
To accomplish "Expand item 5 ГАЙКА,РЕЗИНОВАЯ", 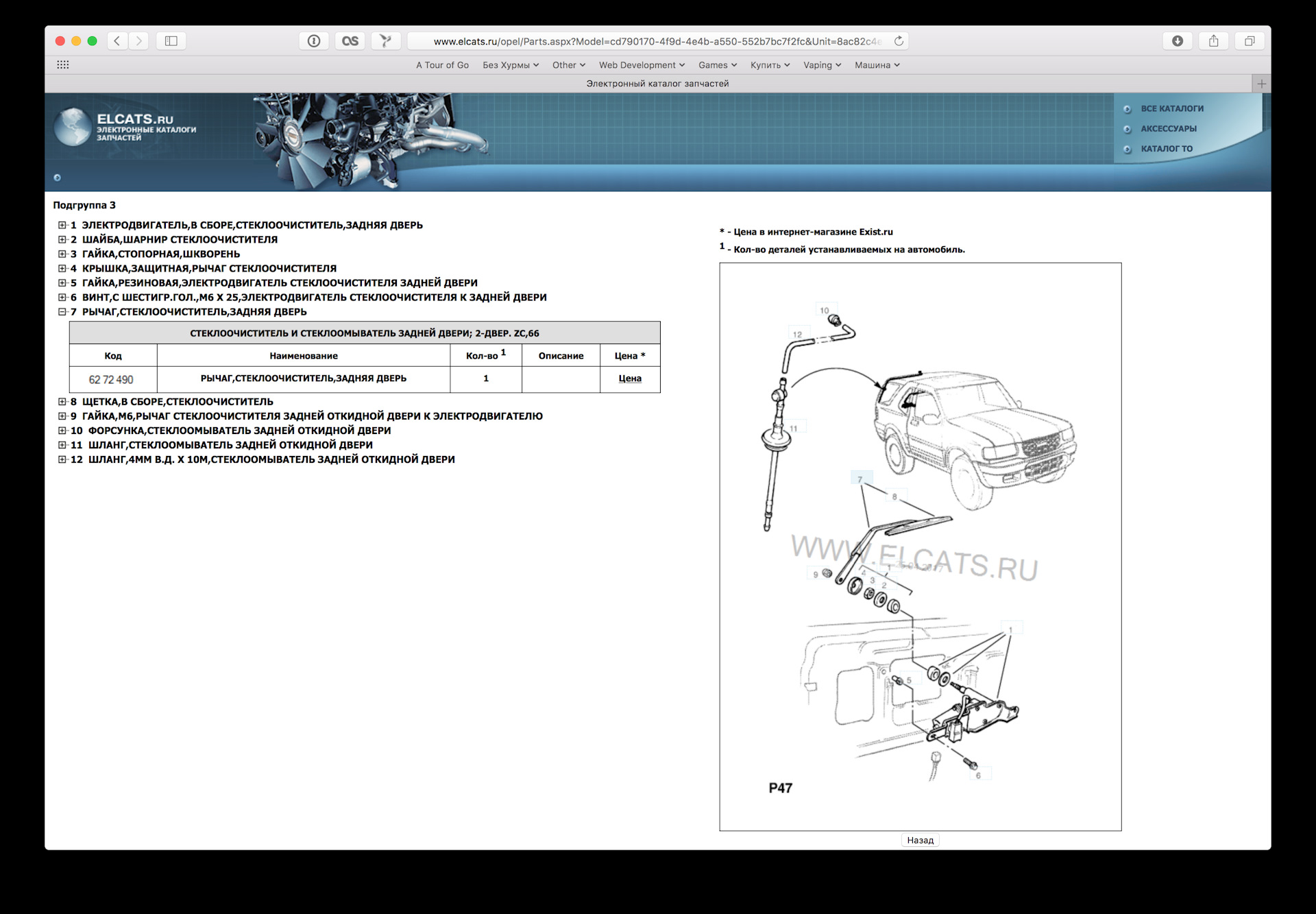I will click(62, 282).
